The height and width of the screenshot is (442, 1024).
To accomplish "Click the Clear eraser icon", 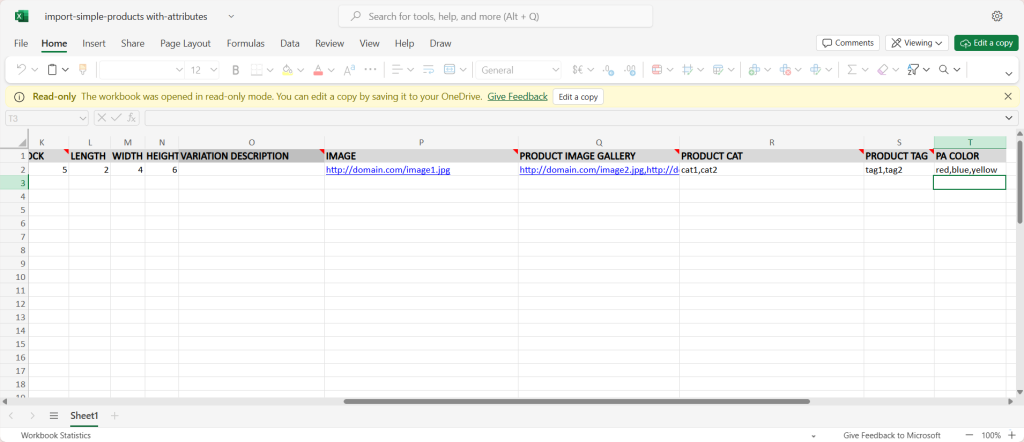I will (883, 70).
